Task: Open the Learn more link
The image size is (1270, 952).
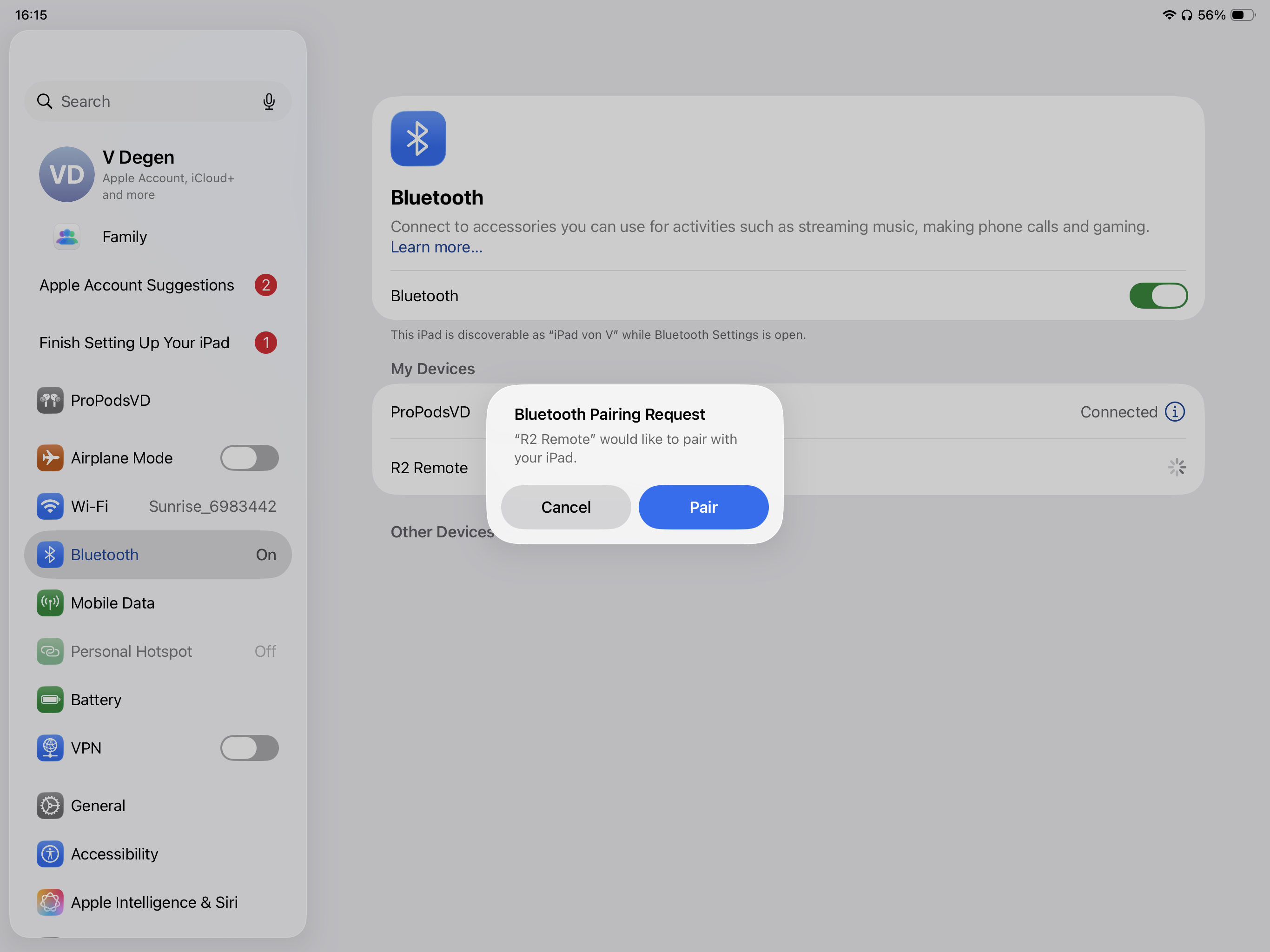Action: tap(437, 247)
